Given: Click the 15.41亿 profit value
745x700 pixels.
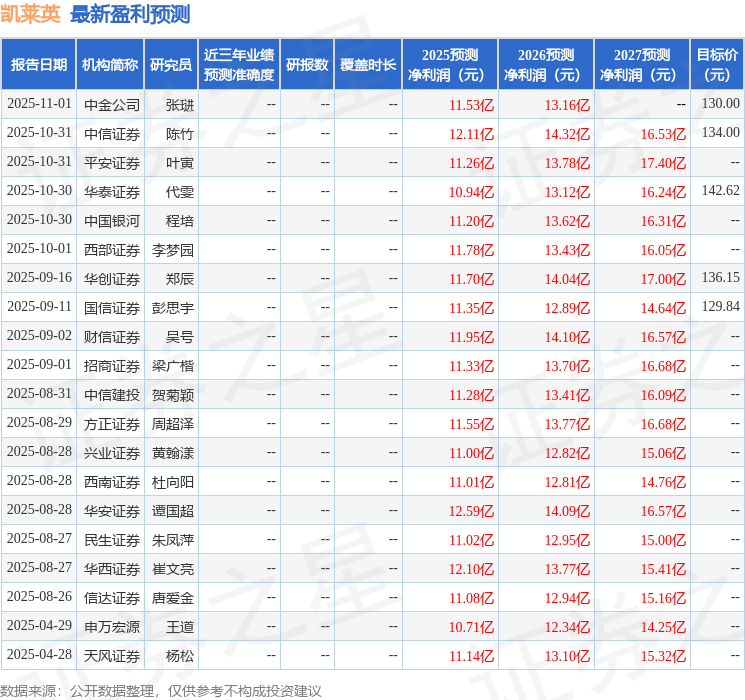Looking at the screenshot, I should click(663, 569).
